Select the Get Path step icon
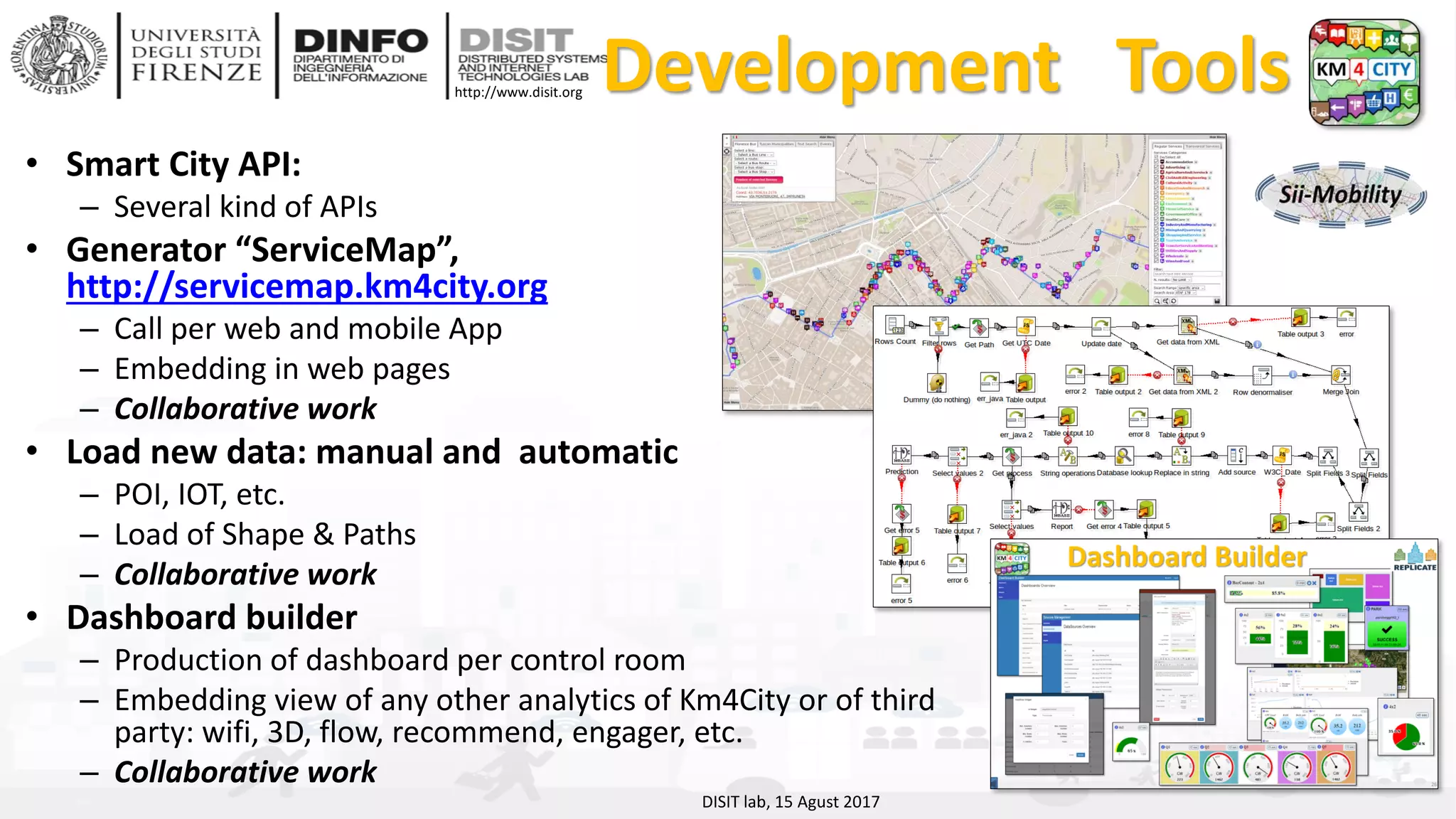 pyautogui.click(x=979, y=328)
